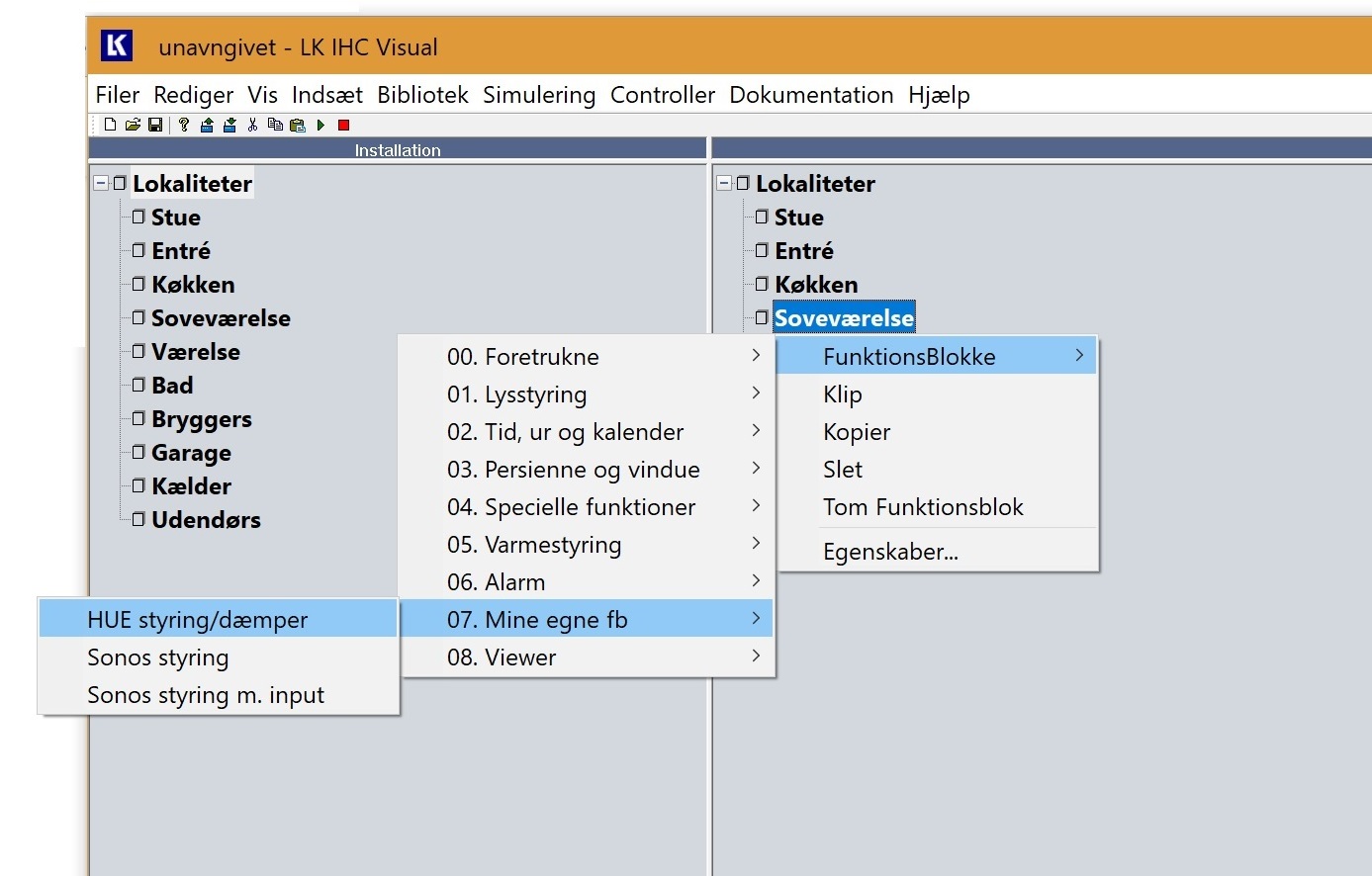Viewport: 1372px width, 876px height.
Task: Open Egenskaber... from context menu
Action: click(x=938, y=552)
